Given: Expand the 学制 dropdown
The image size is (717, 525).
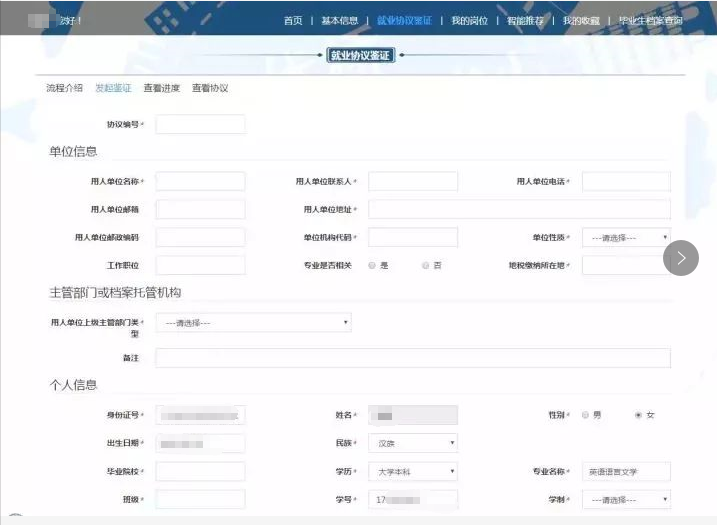Looking at the screenshot, I should [x=626, y=499].
